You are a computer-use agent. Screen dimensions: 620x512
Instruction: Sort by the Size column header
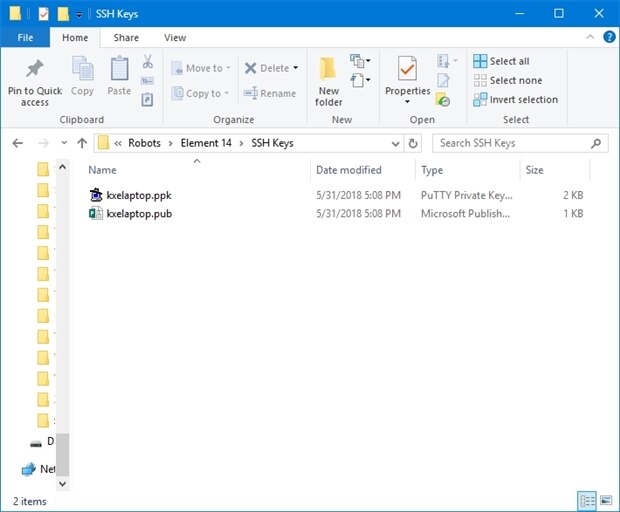(x=534, y=170)
